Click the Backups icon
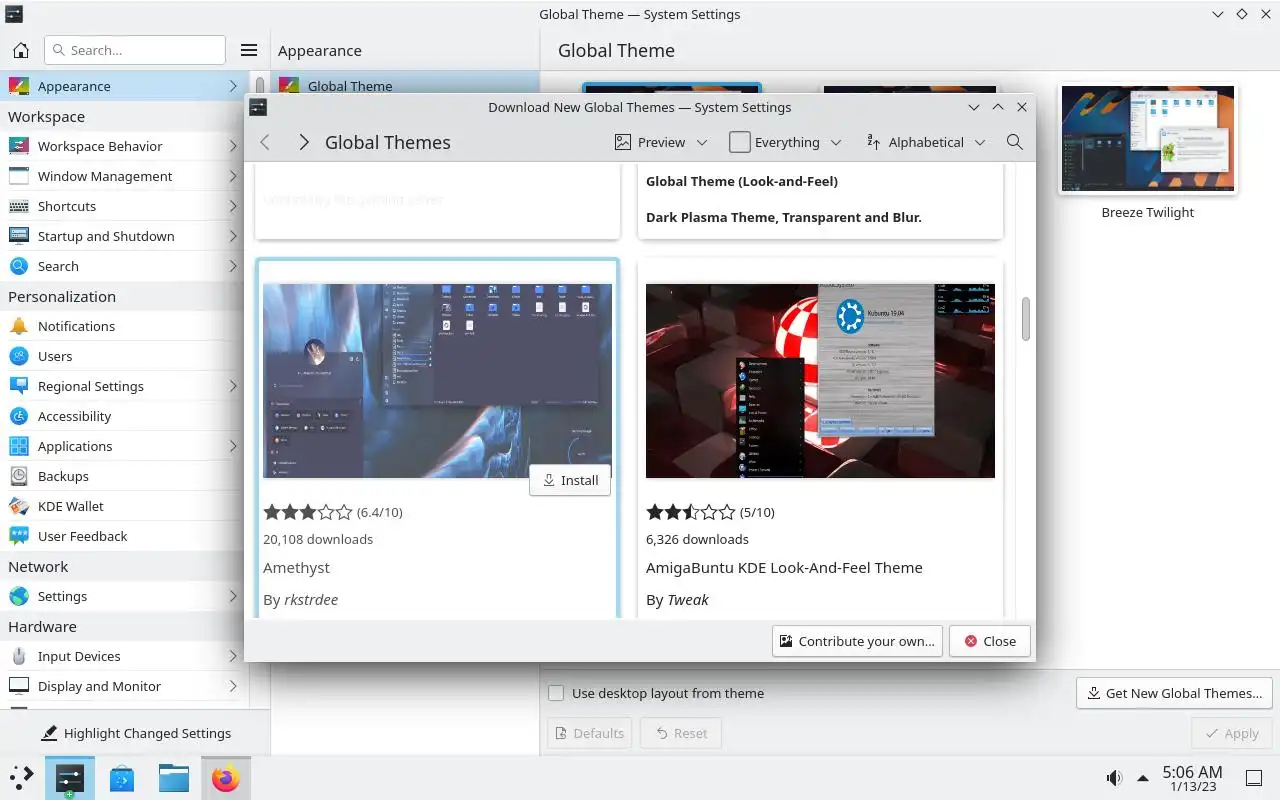Image resolution: width=1280 pixels, height=800 pixels. (19, 476)
